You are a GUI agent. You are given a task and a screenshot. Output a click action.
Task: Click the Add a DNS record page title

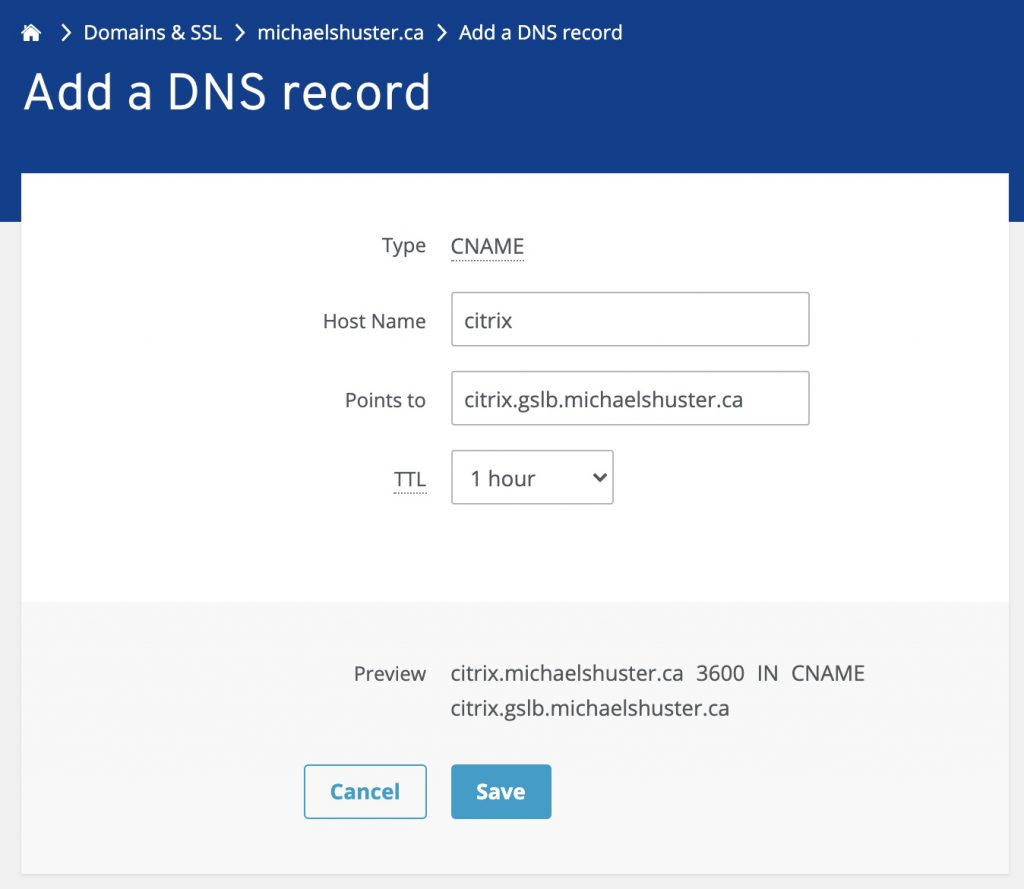228,93
